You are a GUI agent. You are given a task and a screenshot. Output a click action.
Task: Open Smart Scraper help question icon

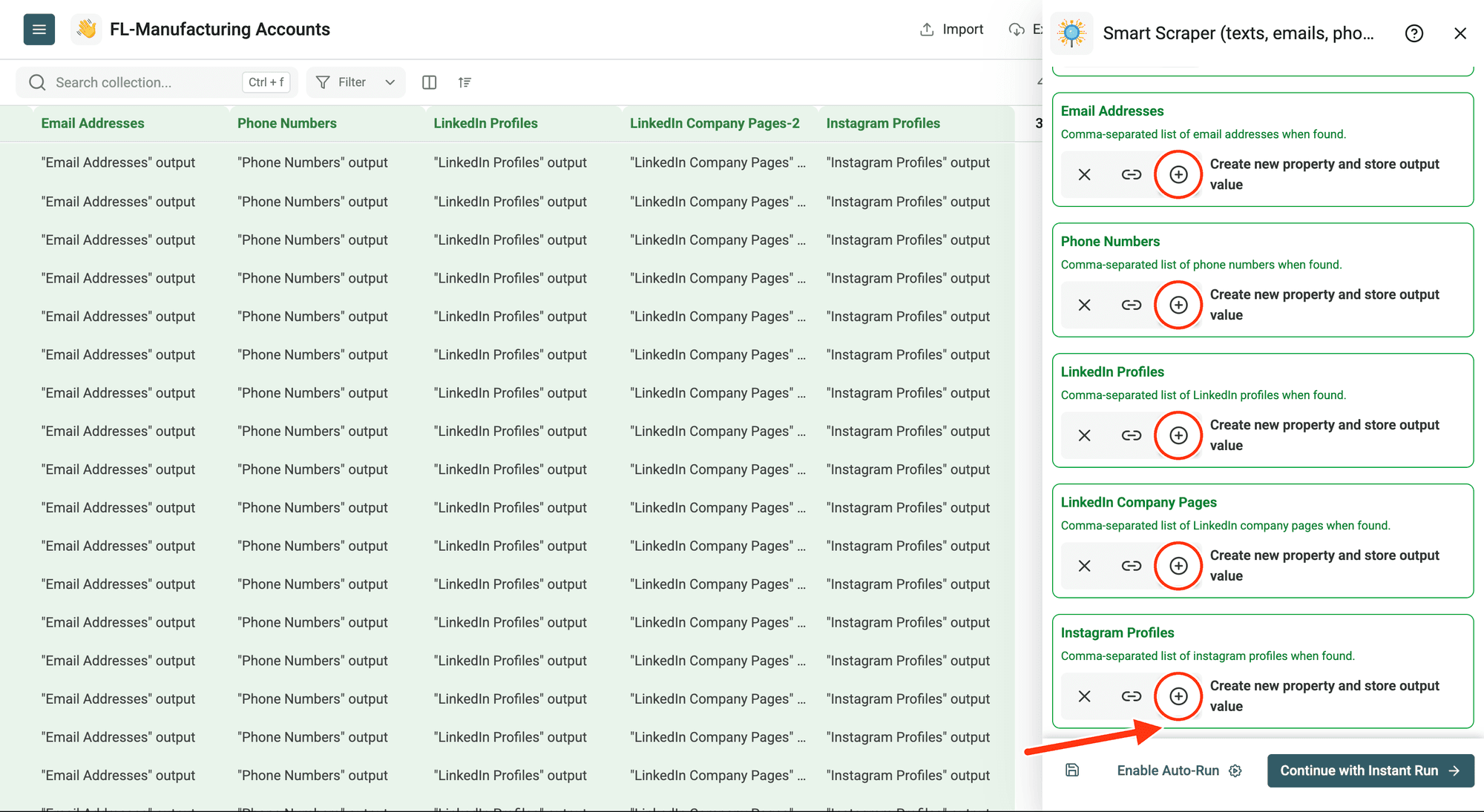(1414, 33)
